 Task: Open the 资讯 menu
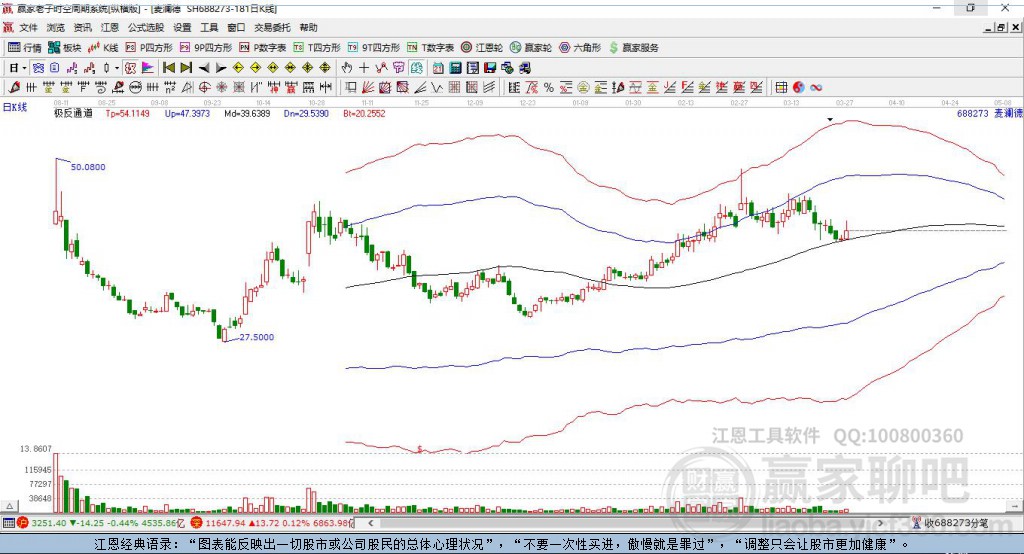pos(82,27)
